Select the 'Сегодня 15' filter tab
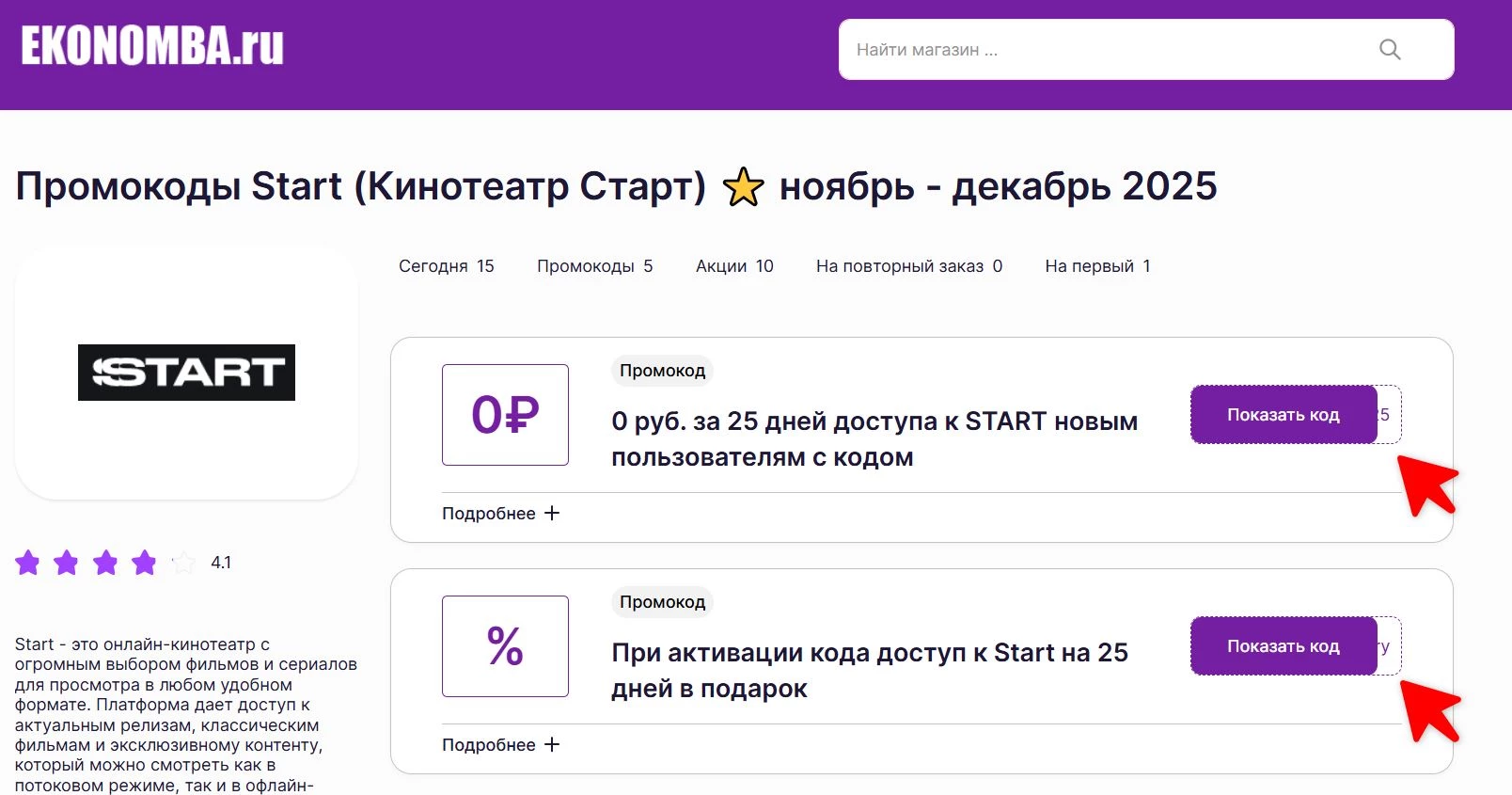1512x795 pixels. point(446,266)
